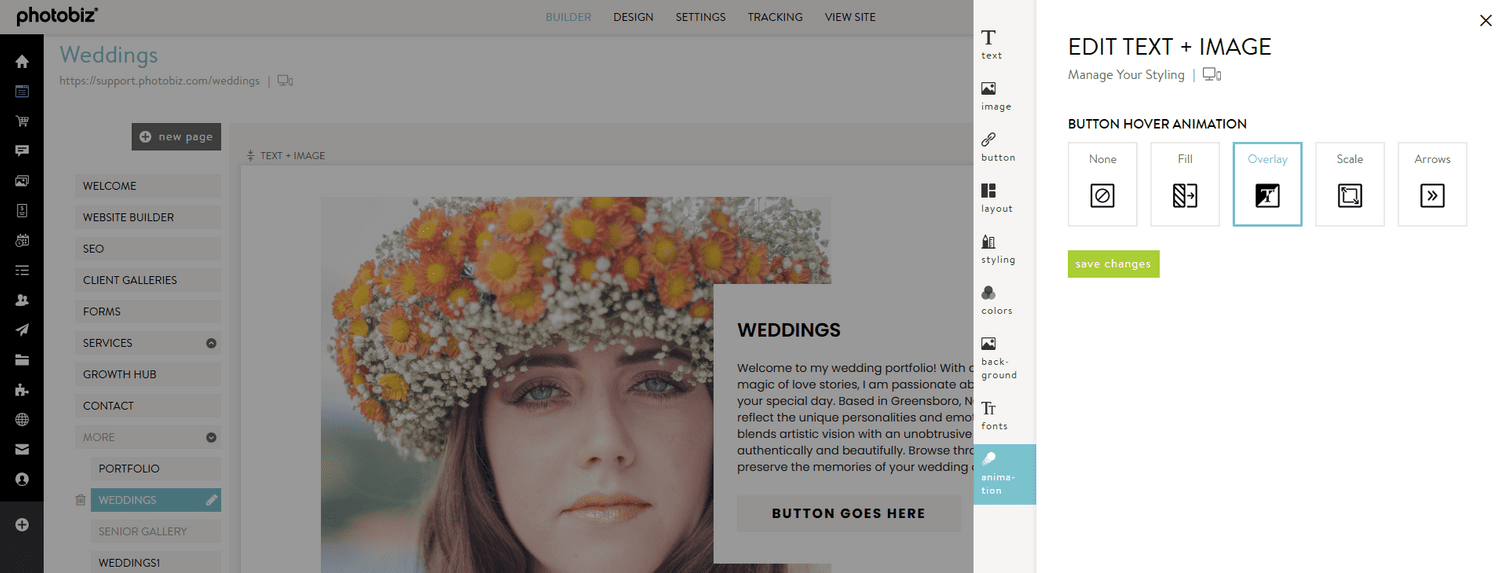Viewport: 1500px width, 573px height.
Task: Select the Growth Hub page
Action: [x=148, y=374]
